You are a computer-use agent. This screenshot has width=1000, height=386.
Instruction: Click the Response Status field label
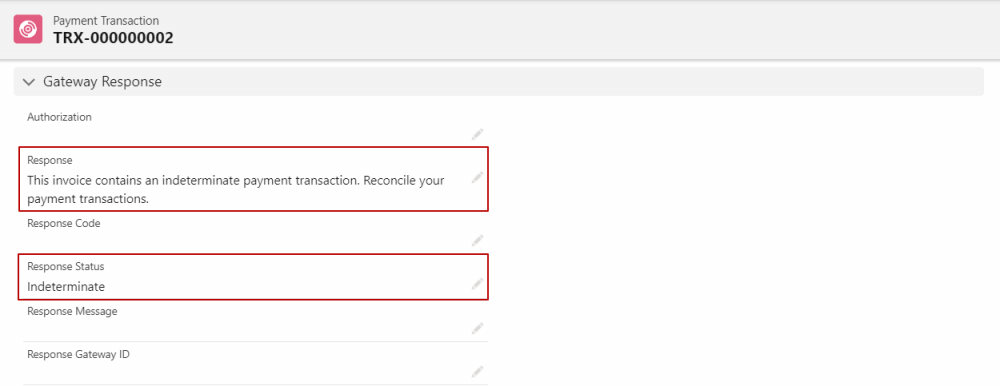[x=66, y=266]
